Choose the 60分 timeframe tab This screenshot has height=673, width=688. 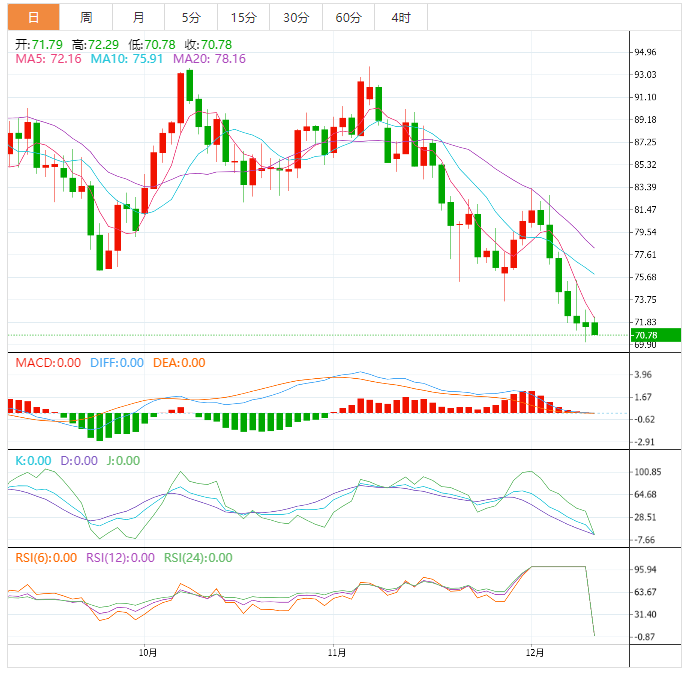[x=348, y=17]
